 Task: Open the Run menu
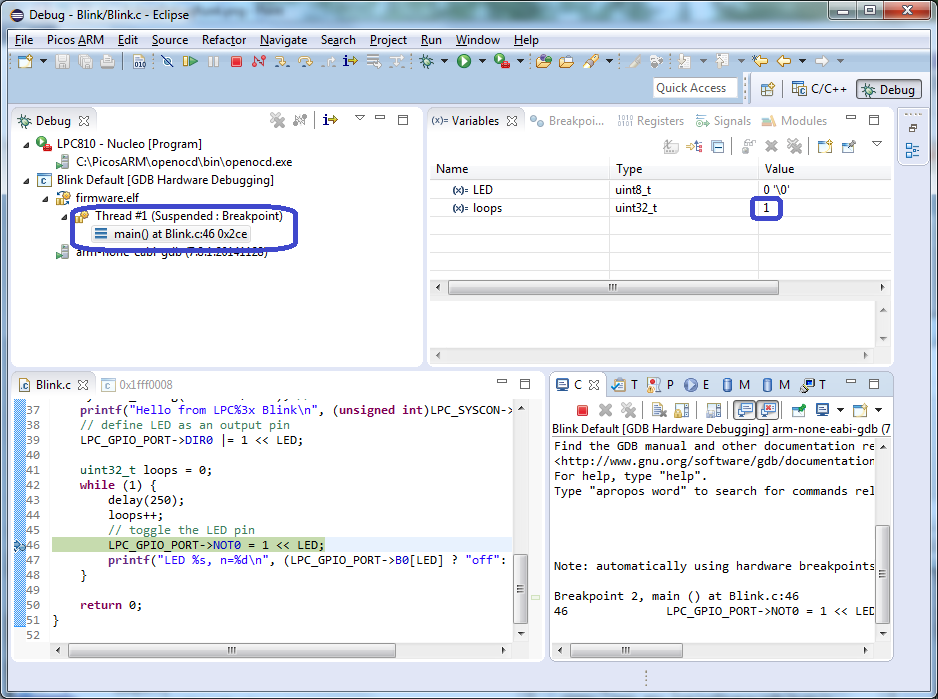pos(431,40)
